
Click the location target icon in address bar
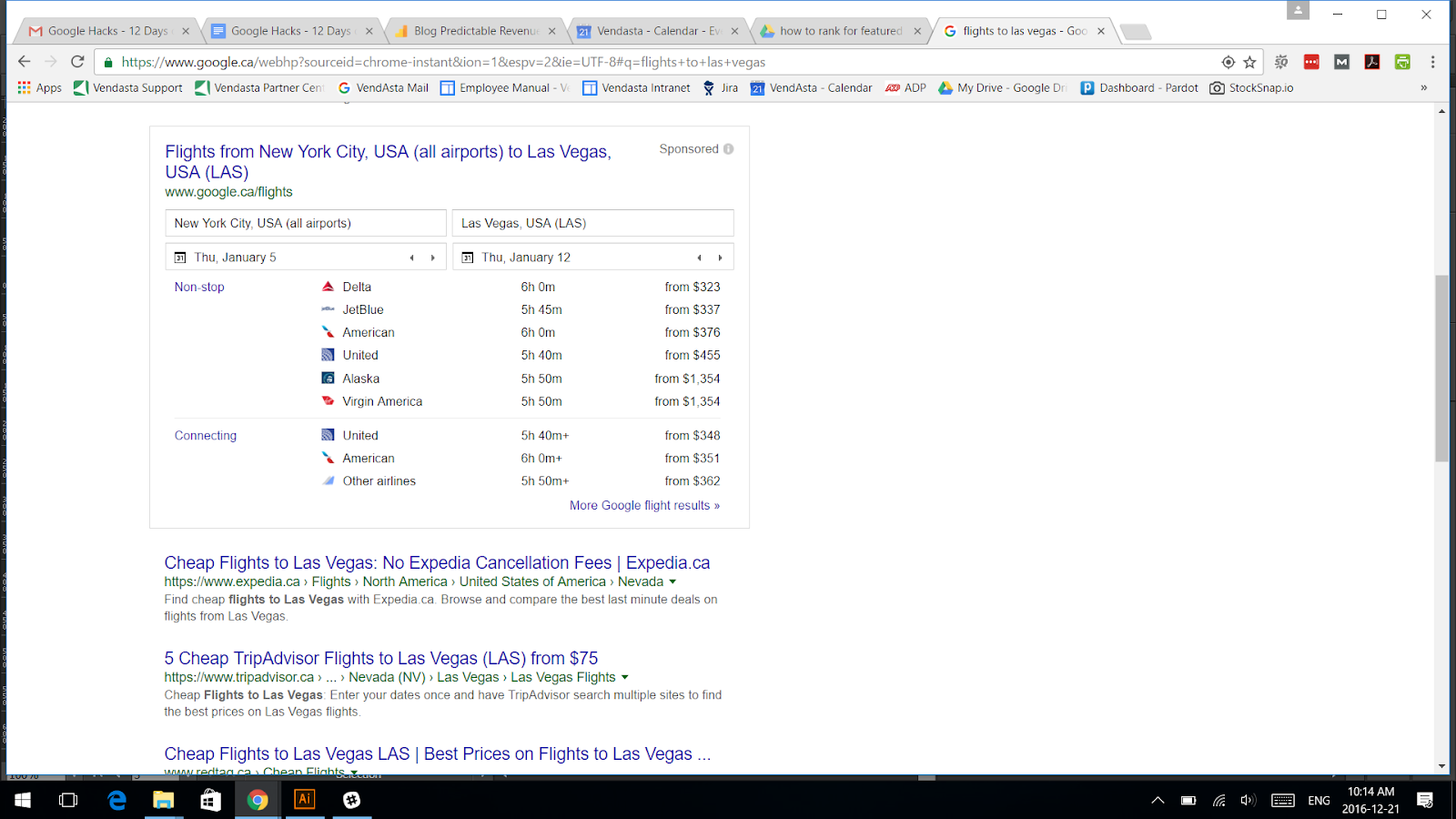(x=1228, y=62)
